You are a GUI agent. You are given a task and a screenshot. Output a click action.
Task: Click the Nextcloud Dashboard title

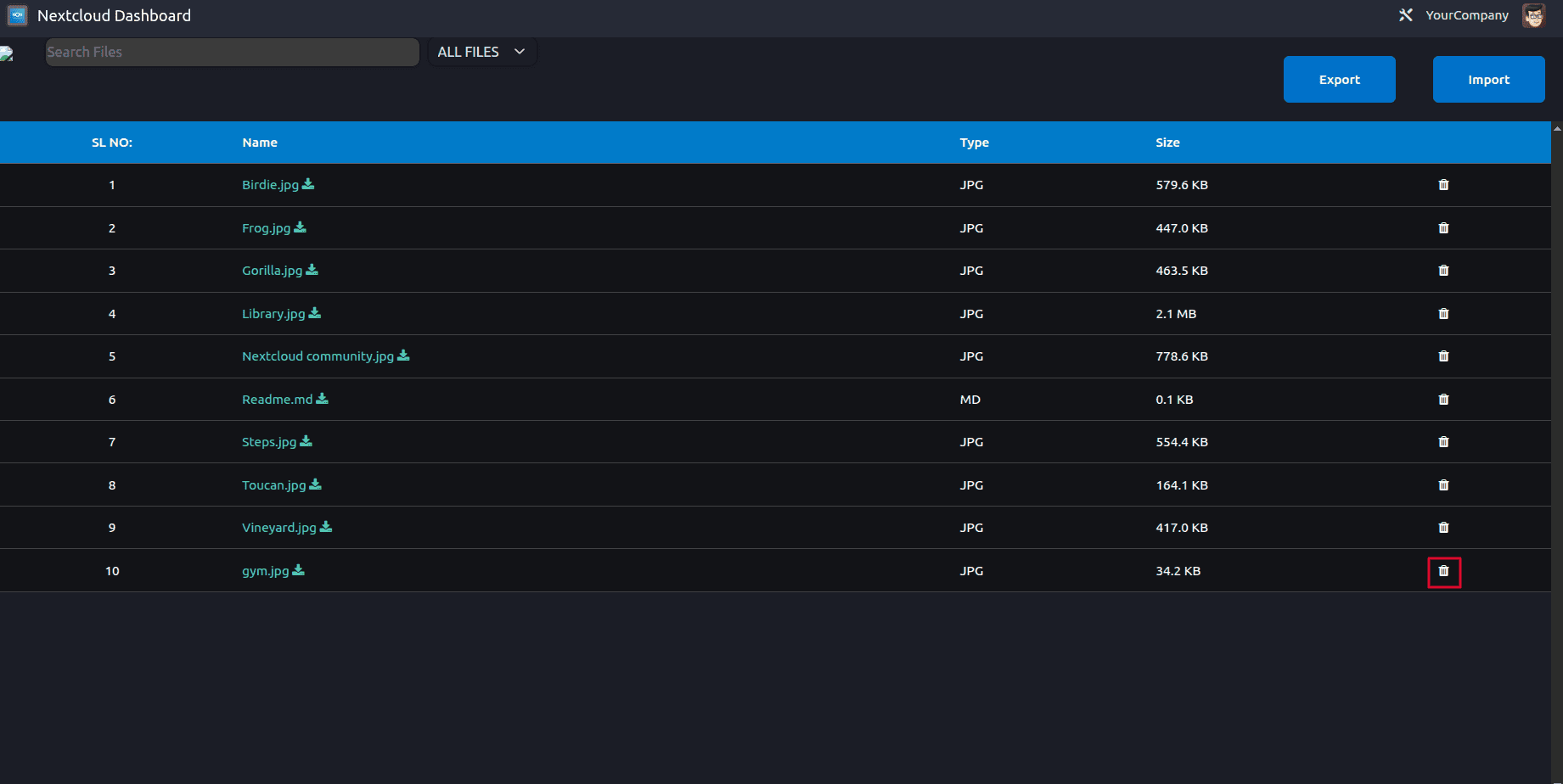pyautogui.click(x=114, y=15)
